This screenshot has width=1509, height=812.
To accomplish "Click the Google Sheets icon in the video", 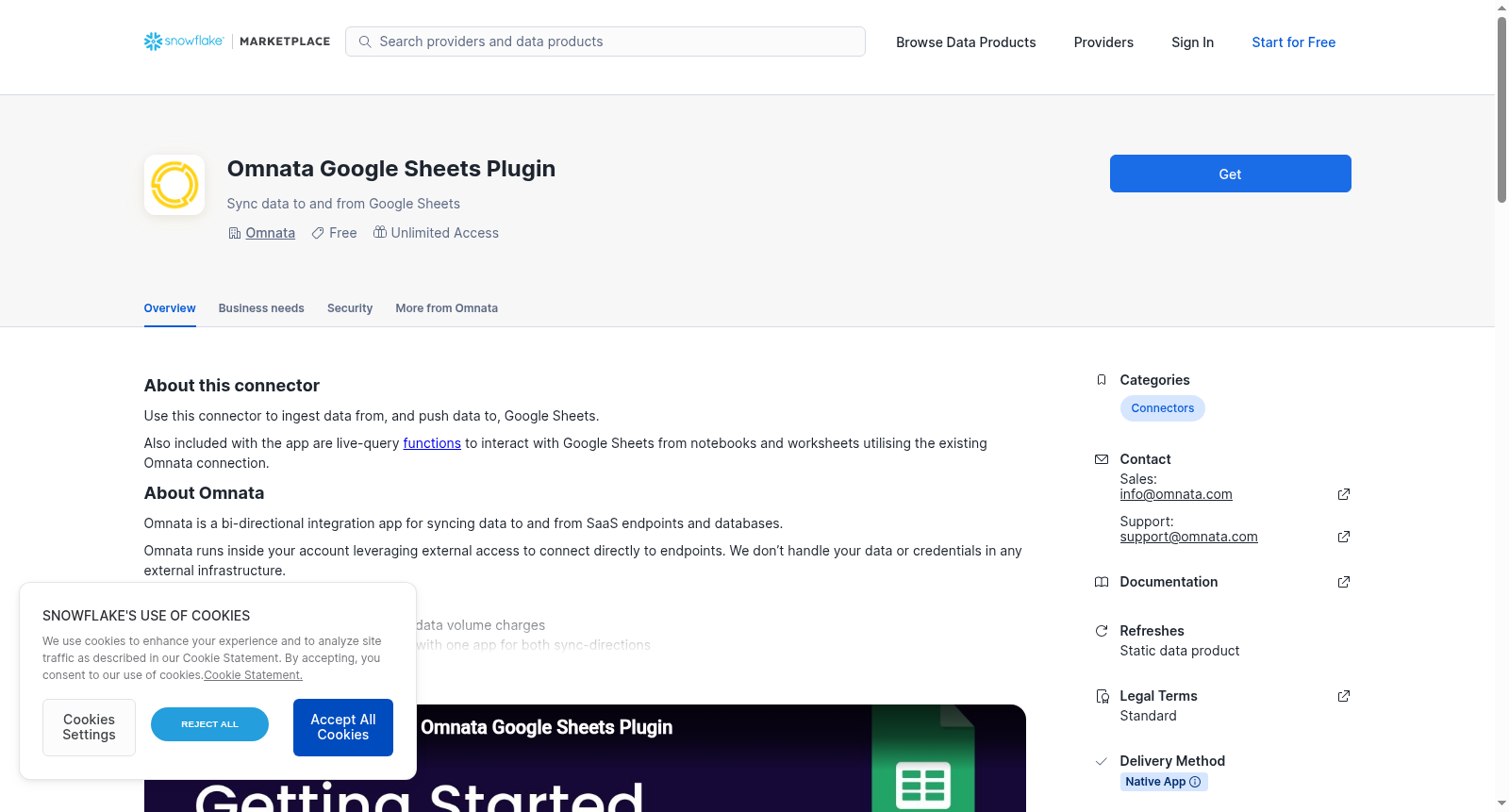I will [x=922, y=758].
